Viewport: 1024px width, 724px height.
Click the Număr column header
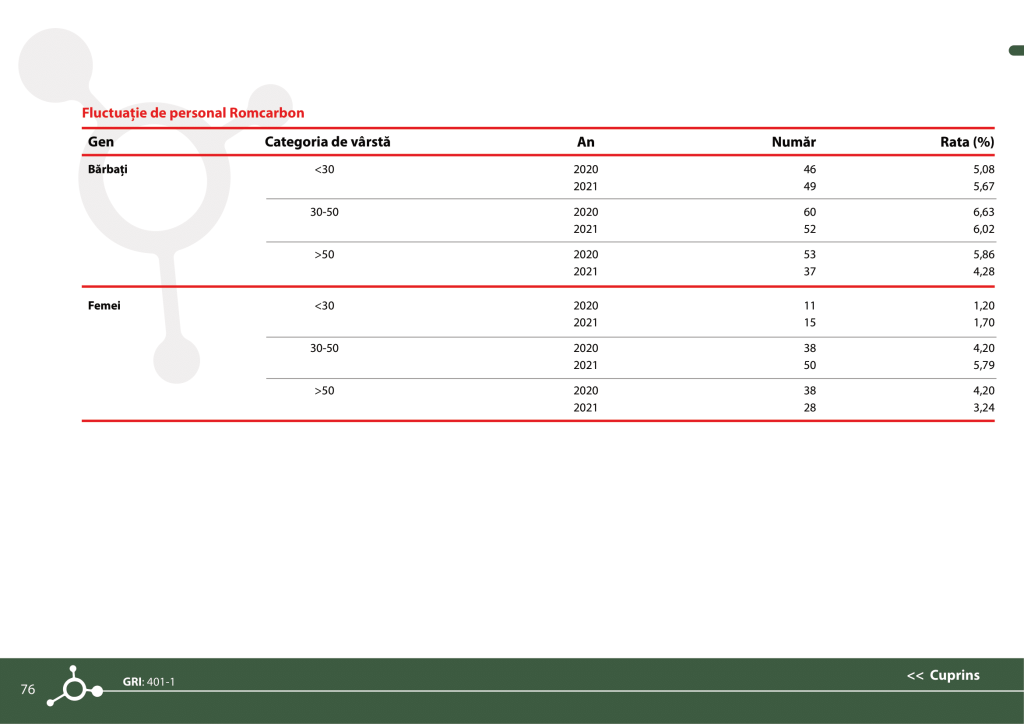point(793,142)
